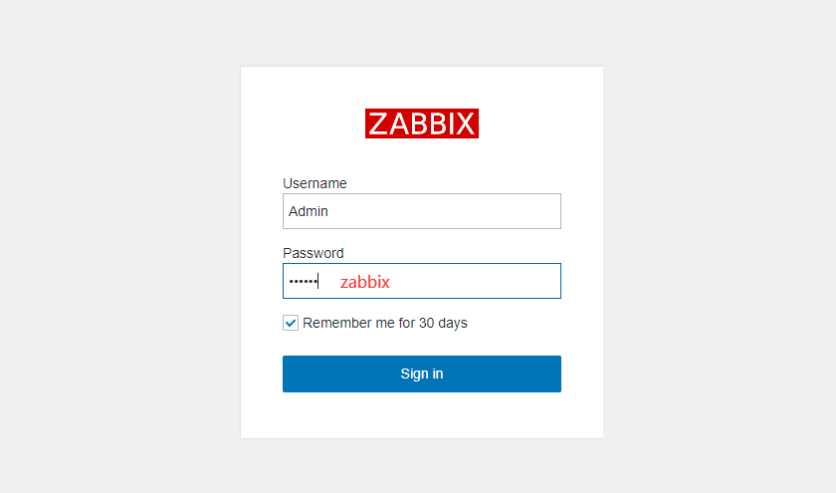
Task: Click empty space at right of Username field
Action: (x=480, y=211)
